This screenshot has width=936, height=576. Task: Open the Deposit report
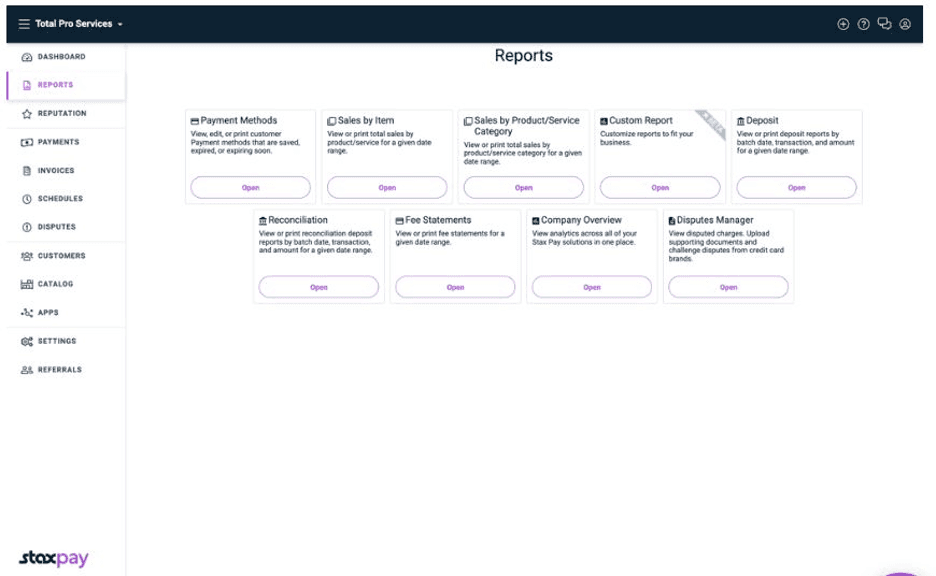click(796, 188)
